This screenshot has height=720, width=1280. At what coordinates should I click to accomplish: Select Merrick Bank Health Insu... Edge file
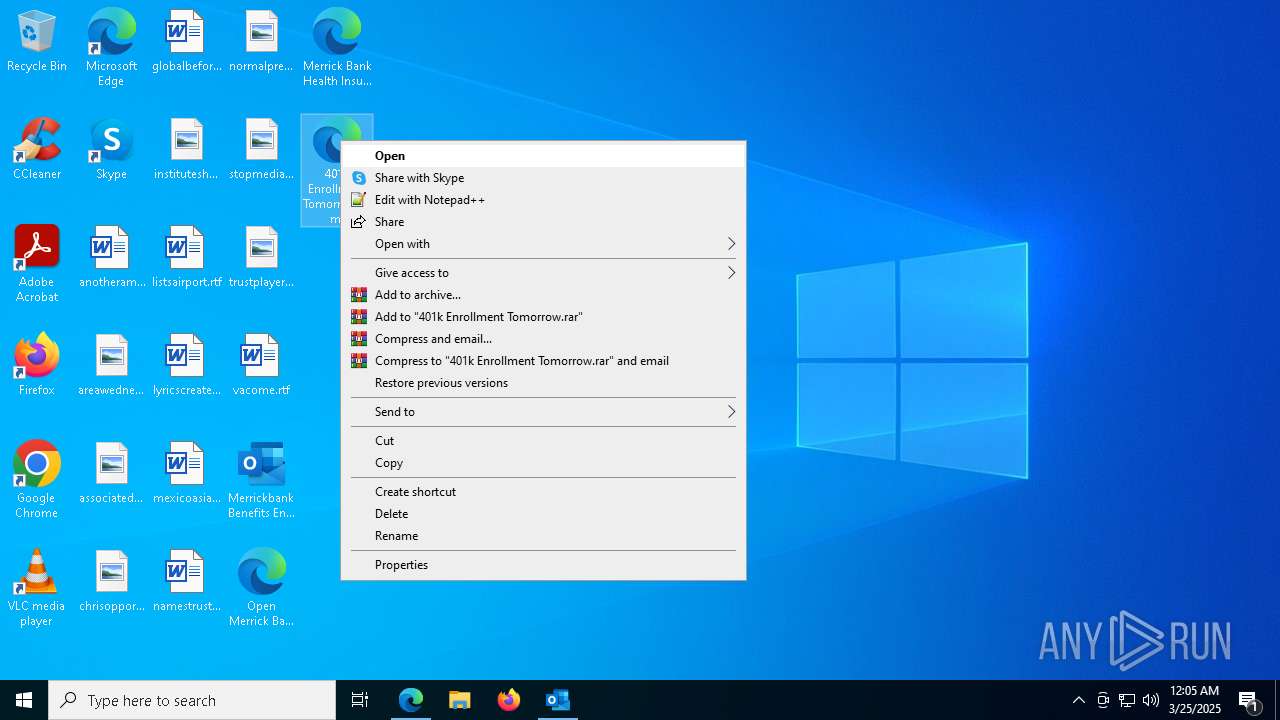click(337, 47)
